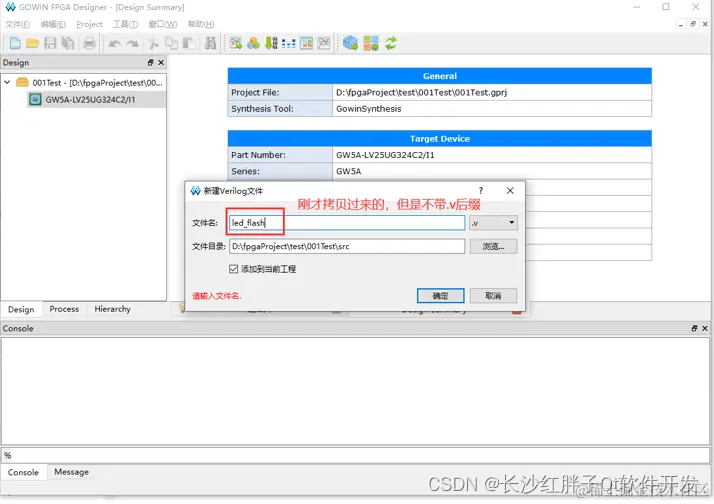
Task: Switch to the Message tab
Action: click(x=71, y=472)
